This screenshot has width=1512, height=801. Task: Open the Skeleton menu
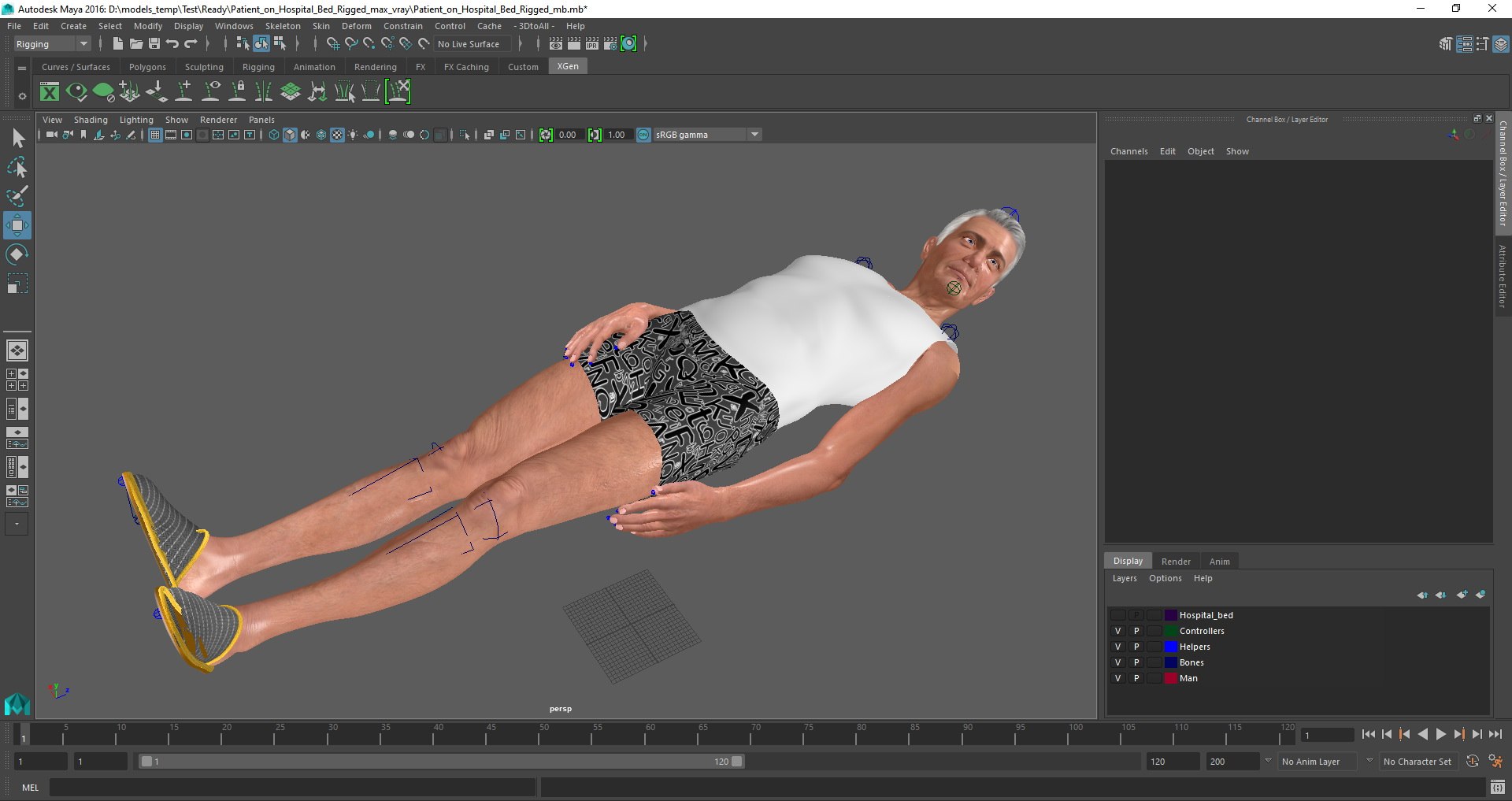click(283, 26)
